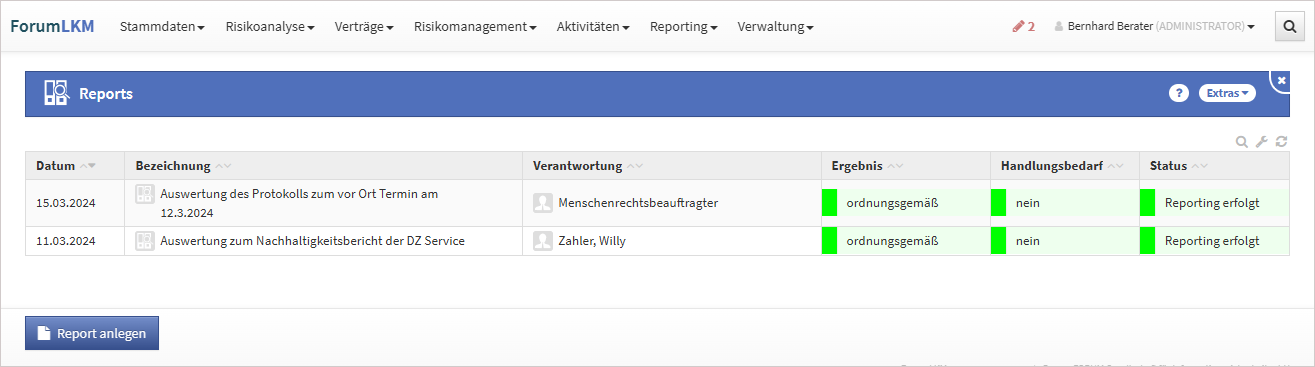Click green status swatch in Ergebnis first row

[x=829, y=203]
